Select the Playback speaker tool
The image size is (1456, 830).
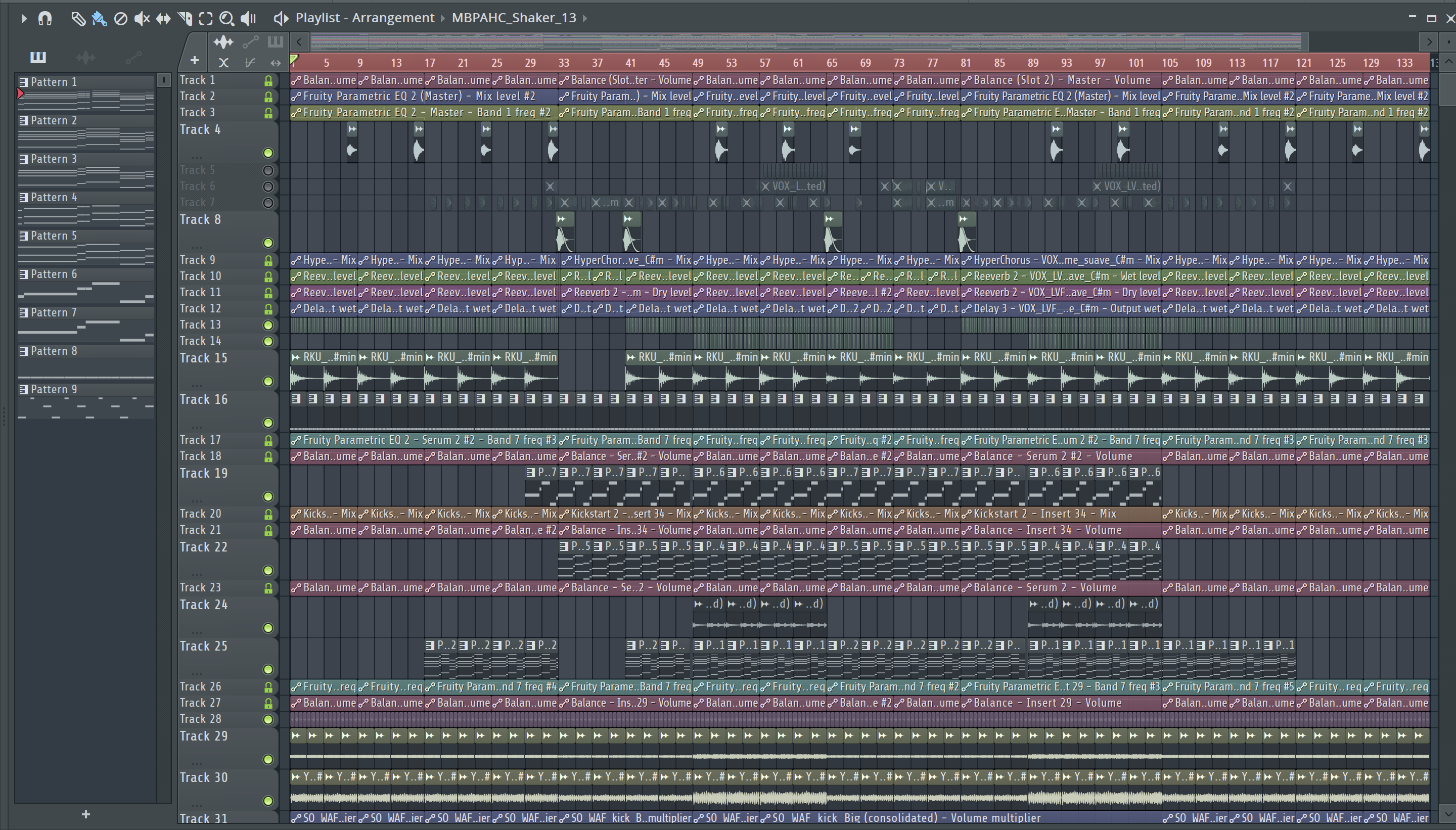248,18
